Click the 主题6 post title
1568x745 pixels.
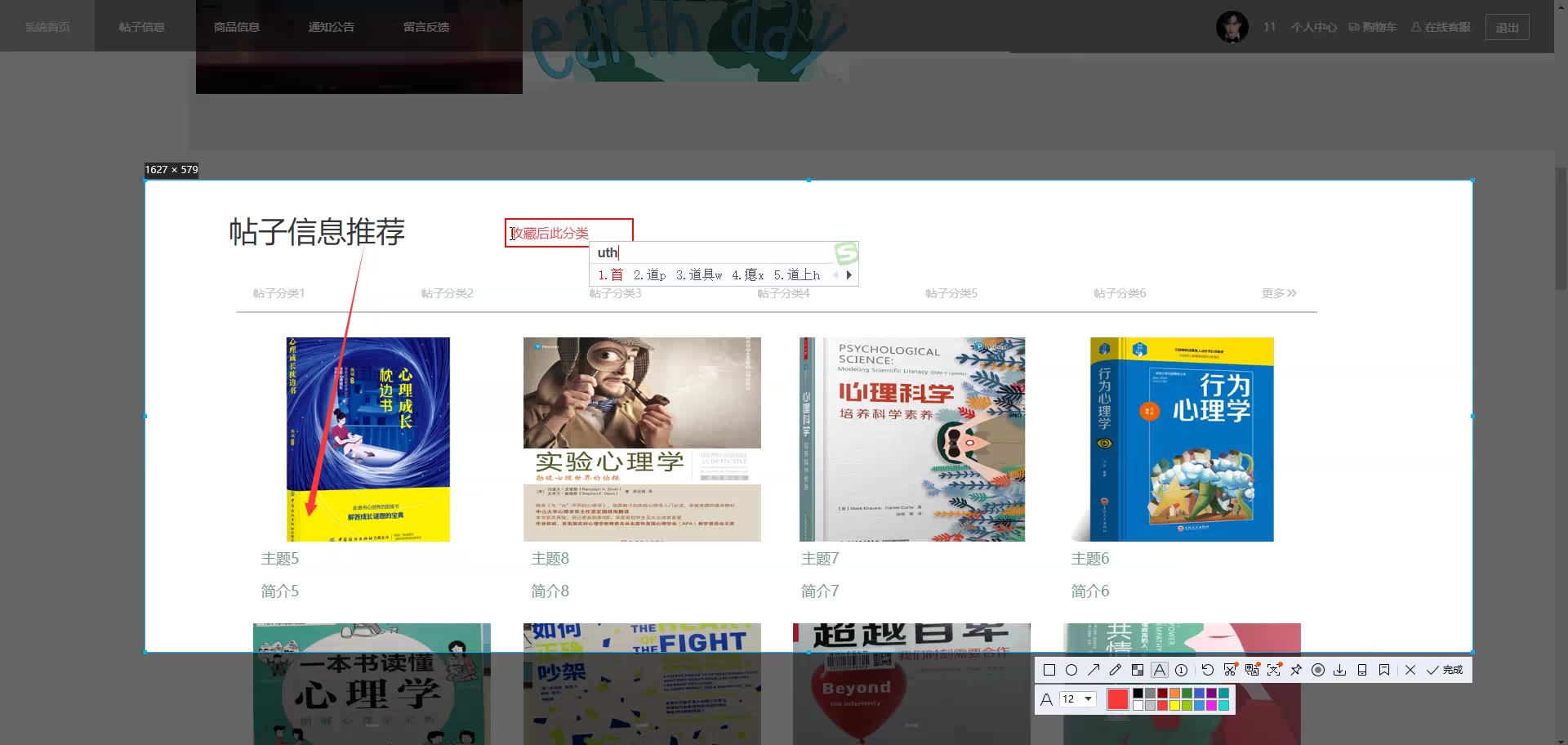click(1090, 559)
